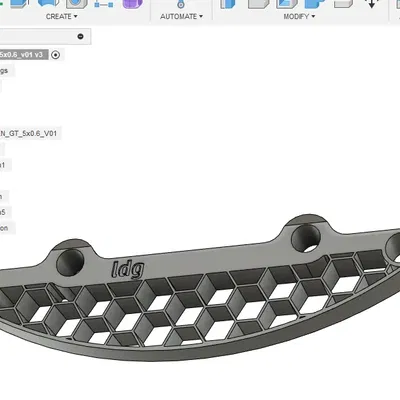400x400 pixels.
Task: Select the engraved 'ldg' text on the model
Action: (x=128, y=269)
